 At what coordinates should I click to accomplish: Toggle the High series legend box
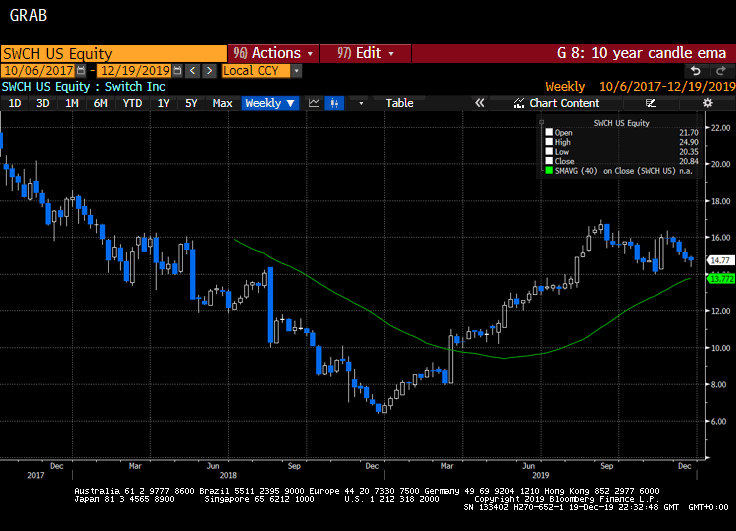point(548,142)
